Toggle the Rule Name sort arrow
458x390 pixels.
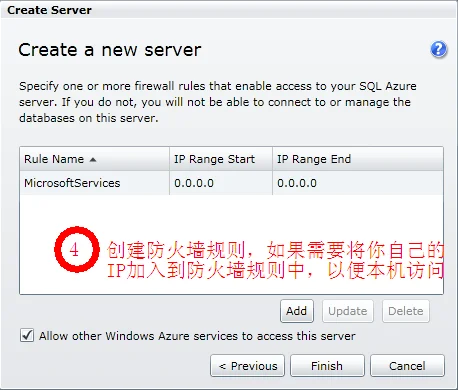point(93,160)
